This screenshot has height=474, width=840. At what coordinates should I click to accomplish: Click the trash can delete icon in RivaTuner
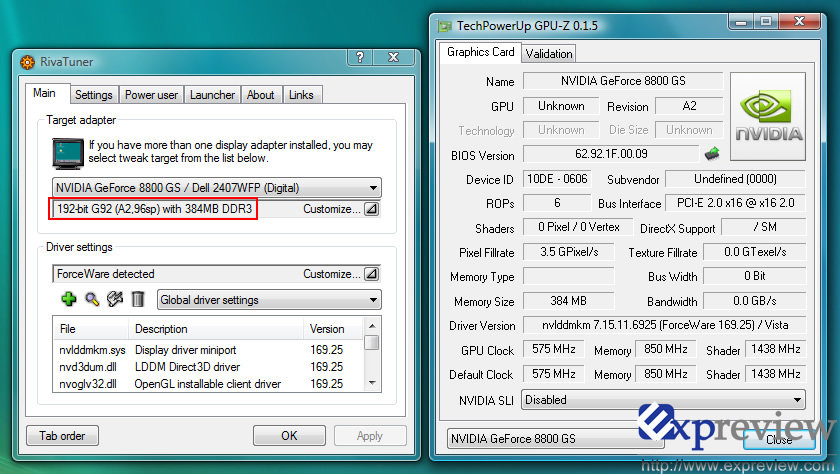point(138,299)
